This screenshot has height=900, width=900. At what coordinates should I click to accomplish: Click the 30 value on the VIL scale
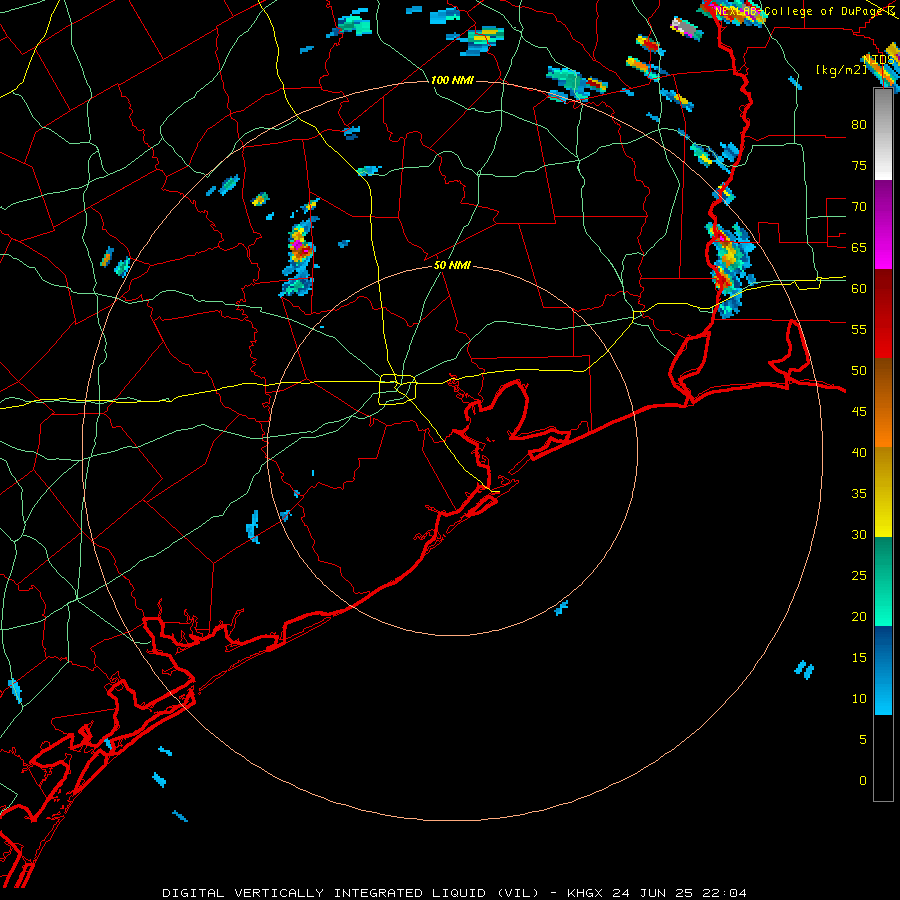coord(859,534)
